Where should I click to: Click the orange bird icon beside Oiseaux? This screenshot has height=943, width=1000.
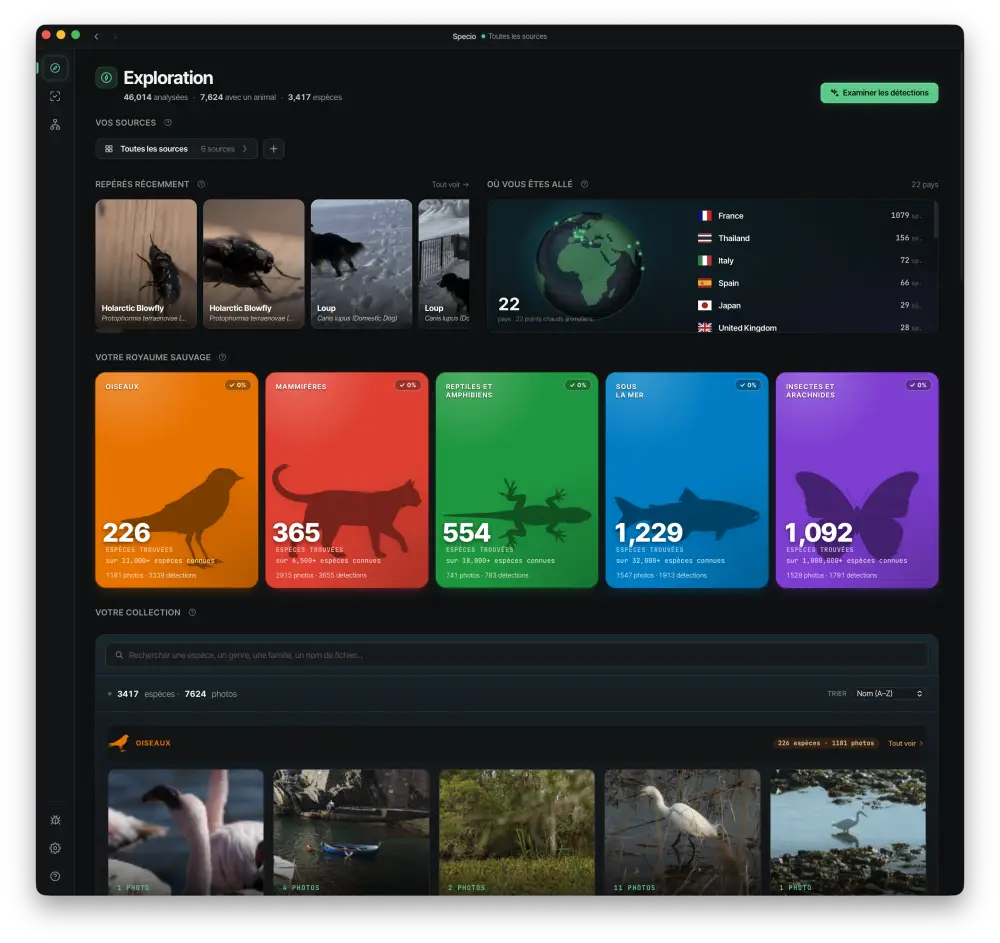pyautogui.click(x=119, y=743)
